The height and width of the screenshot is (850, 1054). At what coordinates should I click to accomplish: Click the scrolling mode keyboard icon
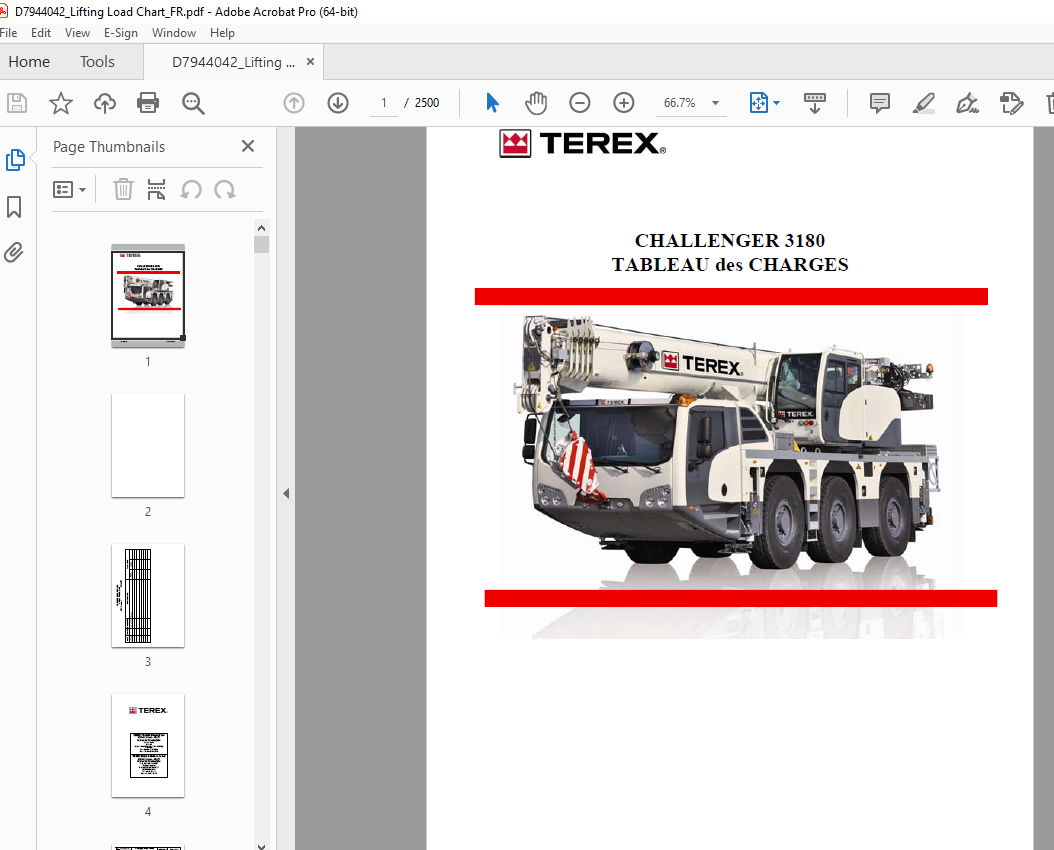[815, 103]
